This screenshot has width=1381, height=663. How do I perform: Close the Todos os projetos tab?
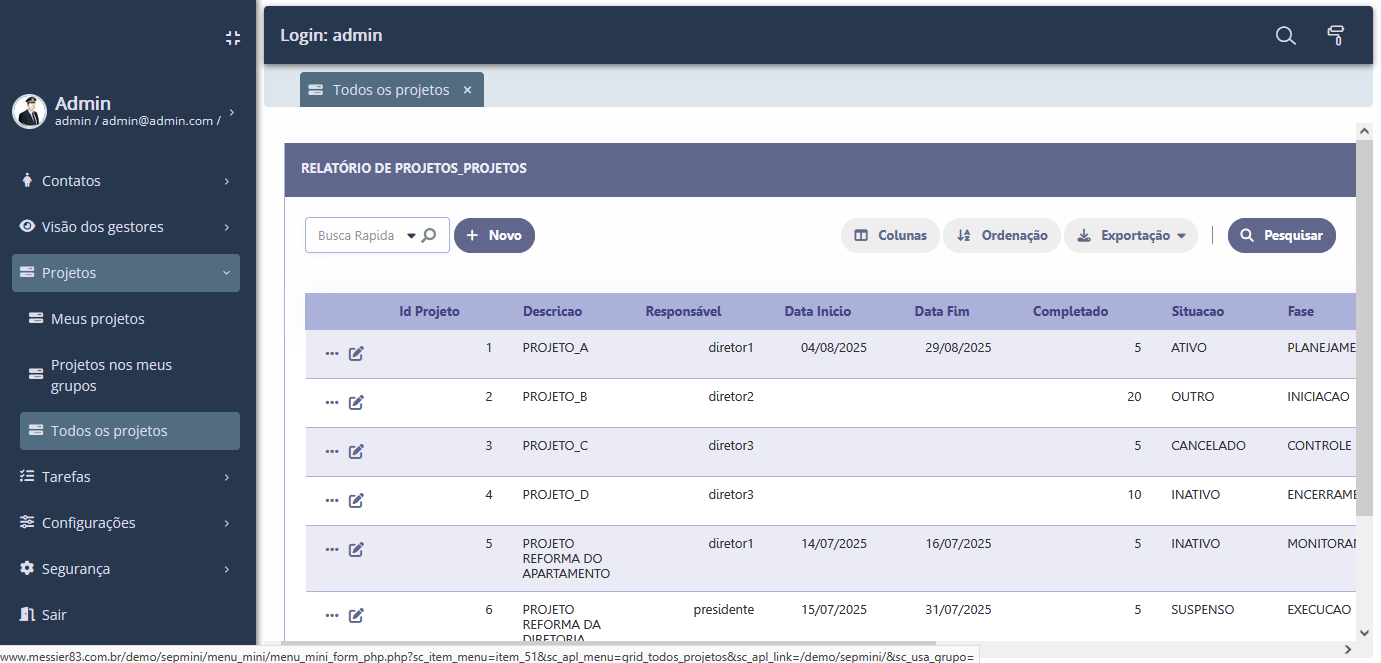467,90
